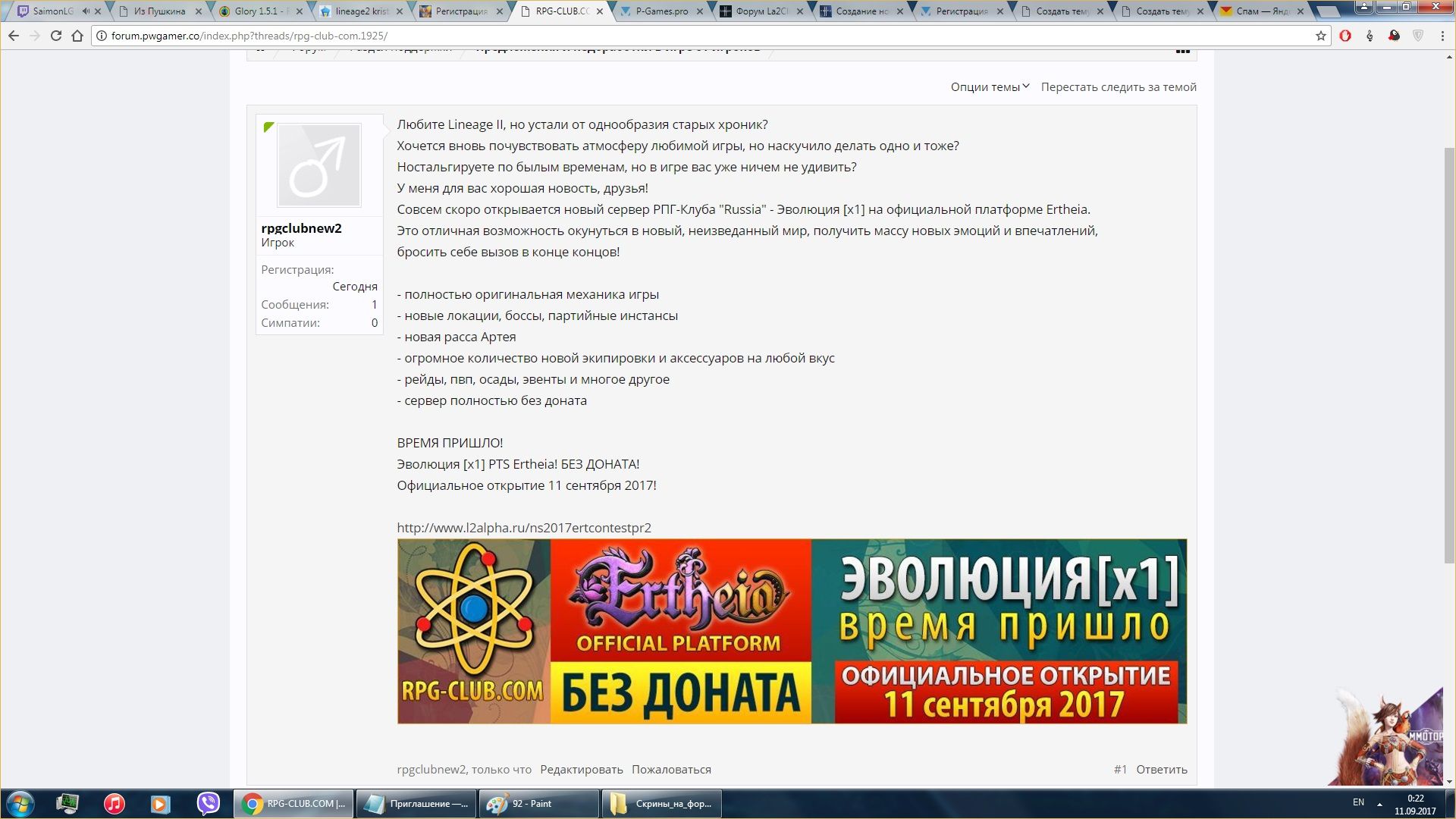Switch to the P-Games.pro tab

(661, 11)
